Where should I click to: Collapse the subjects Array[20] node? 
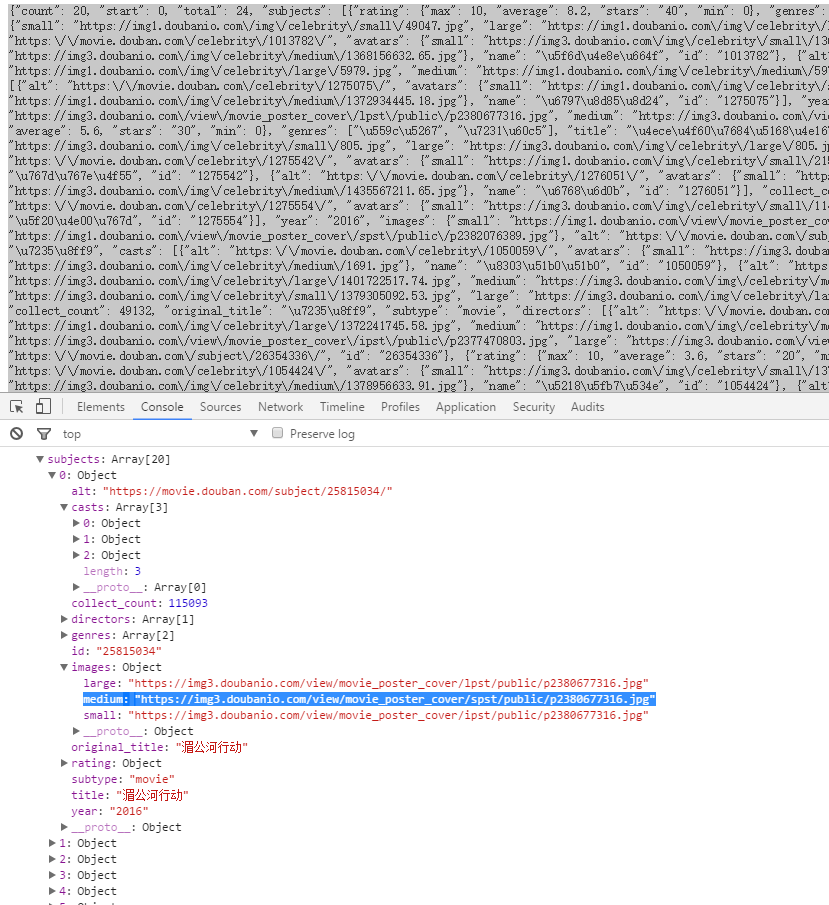(41, 459)
